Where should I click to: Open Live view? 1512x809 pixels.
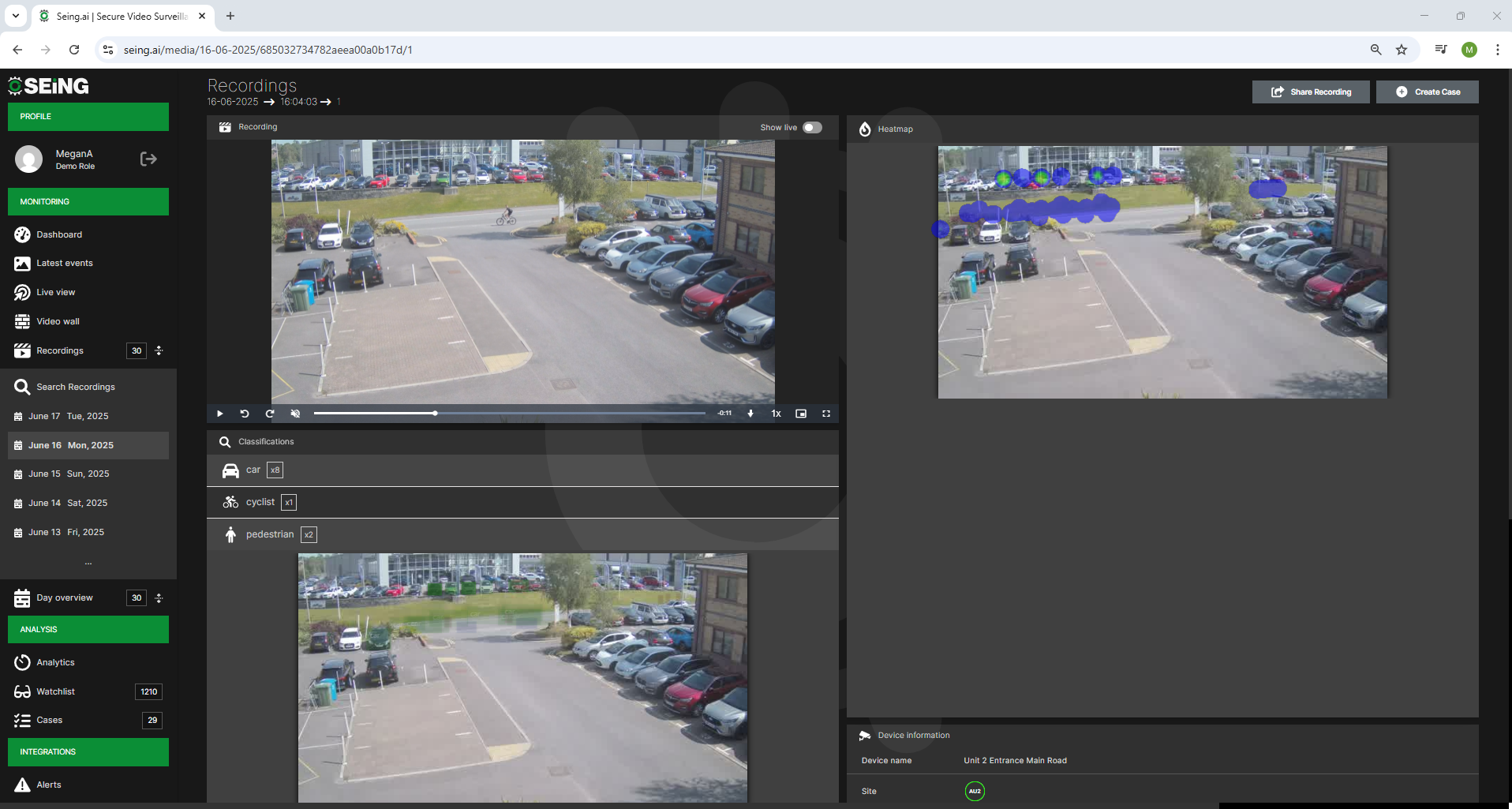(x=54, y=292)
